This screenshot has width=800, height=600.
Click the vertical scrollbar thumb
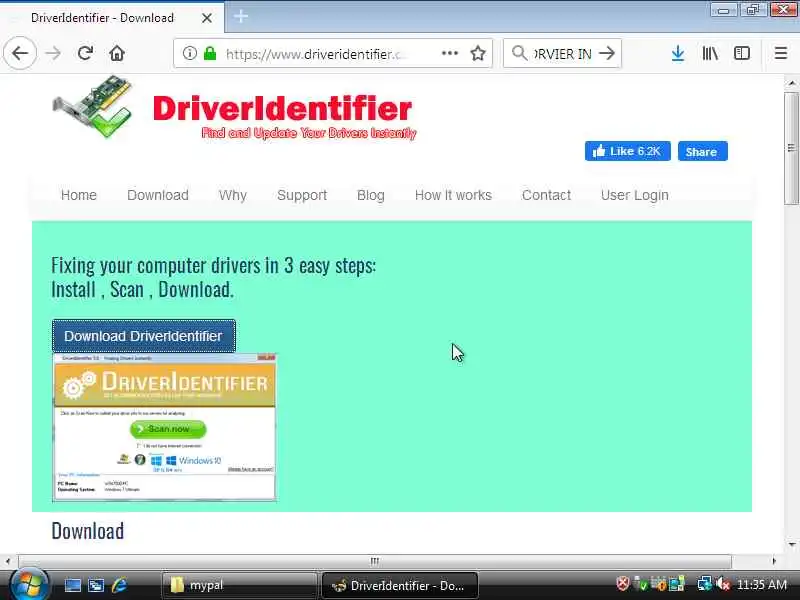[x=791, y=148]
